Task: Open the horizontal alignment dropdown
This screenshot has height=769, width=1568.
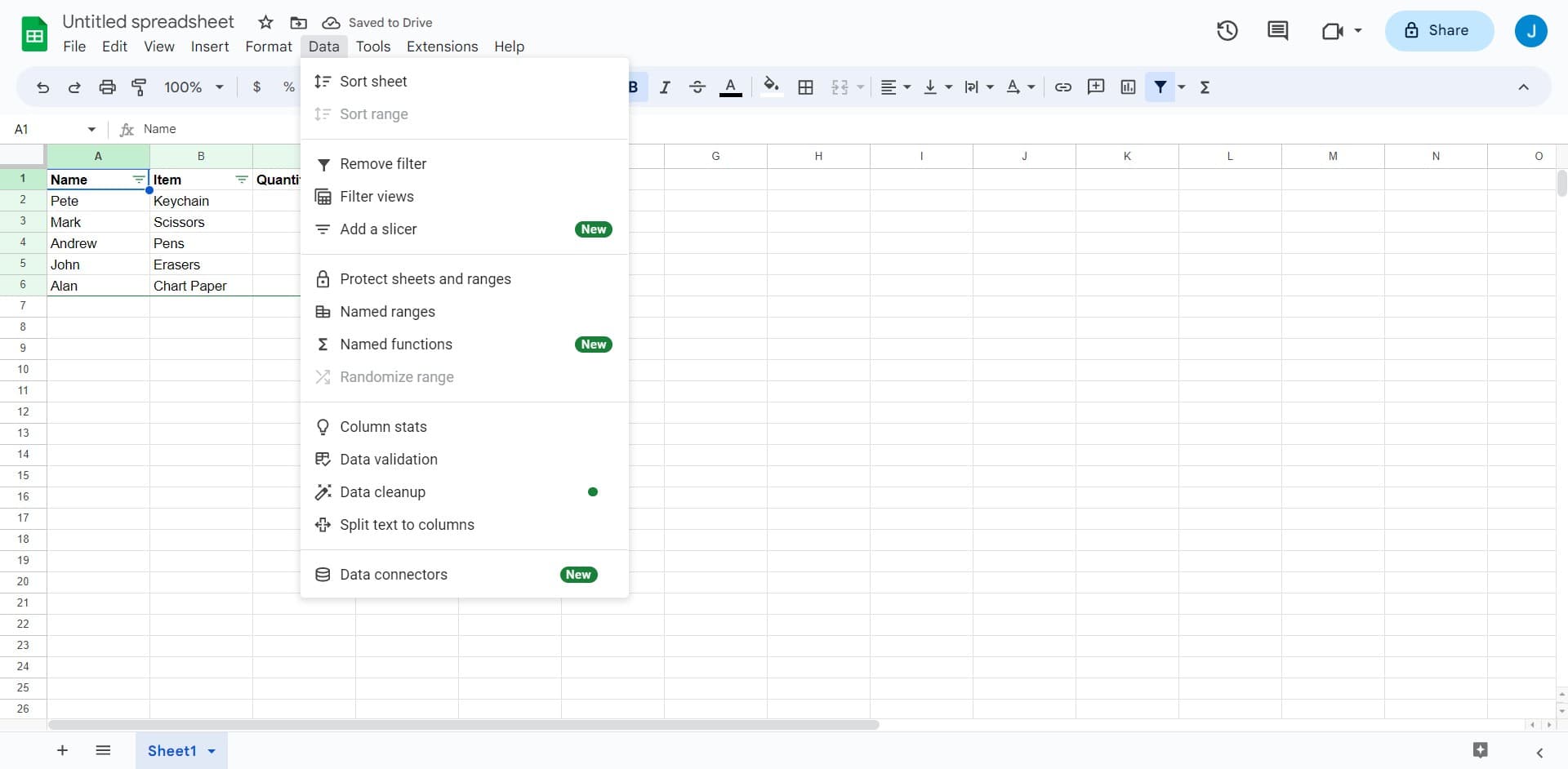Action: pyautogui.click(x=895, y=87)
